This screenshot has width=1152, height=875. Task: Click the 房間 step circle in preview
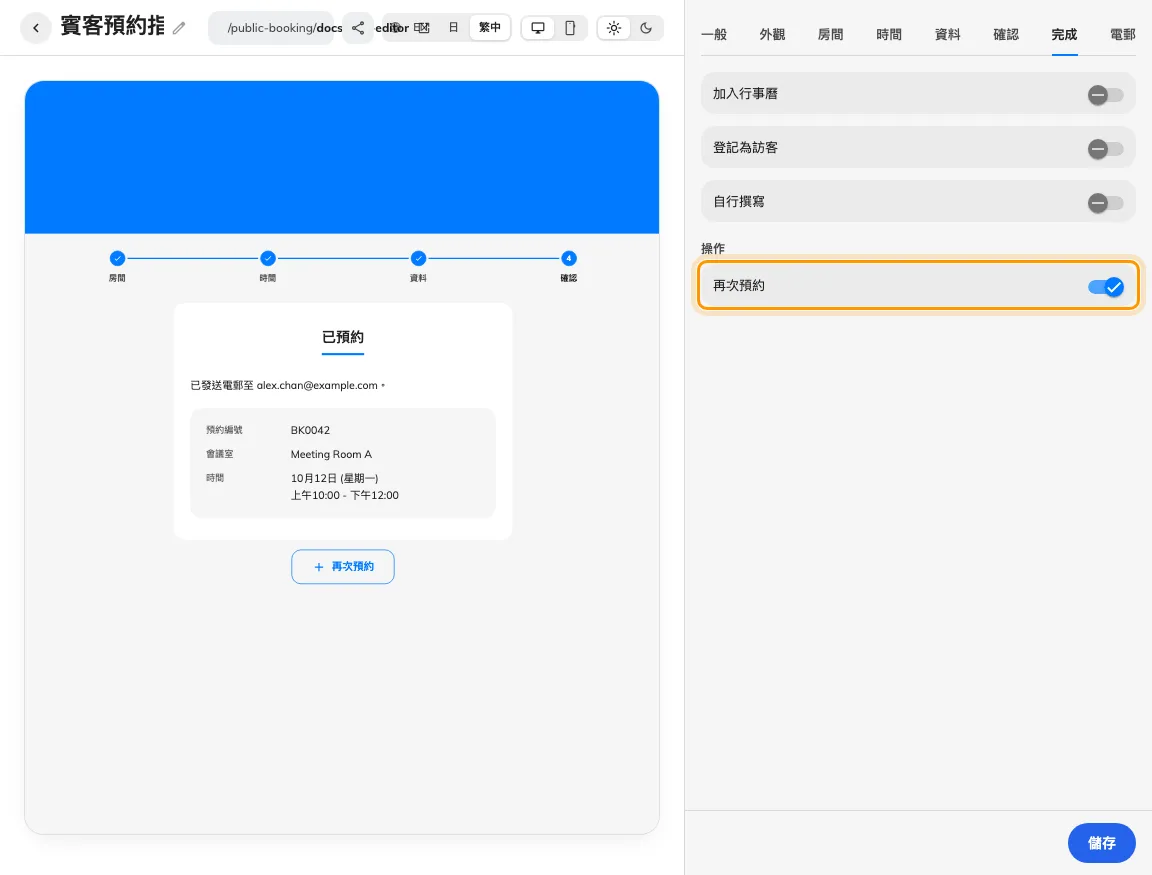pos(117,258)
